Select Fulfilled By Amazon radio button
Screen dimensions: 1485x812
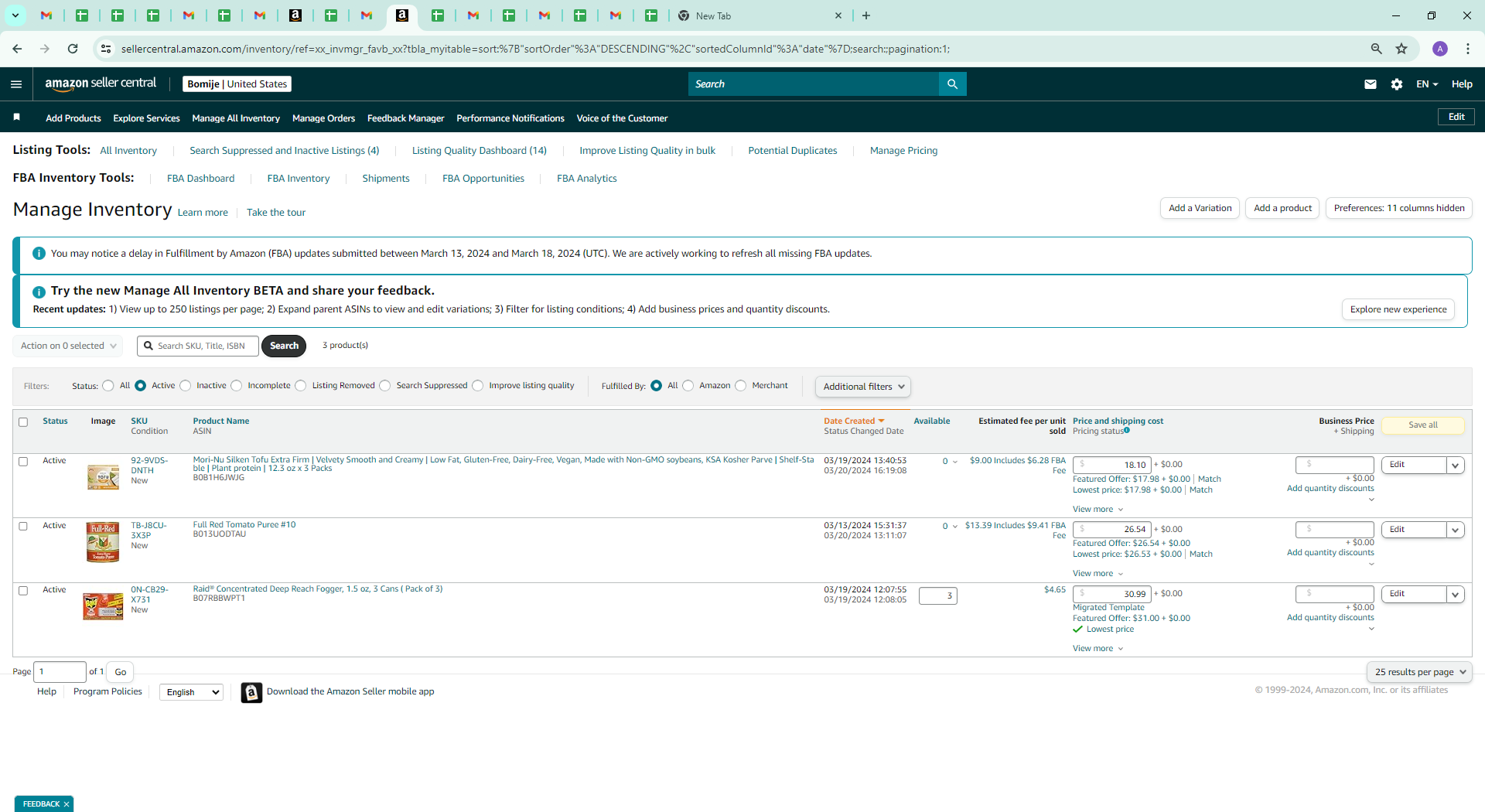coord(688,386)
